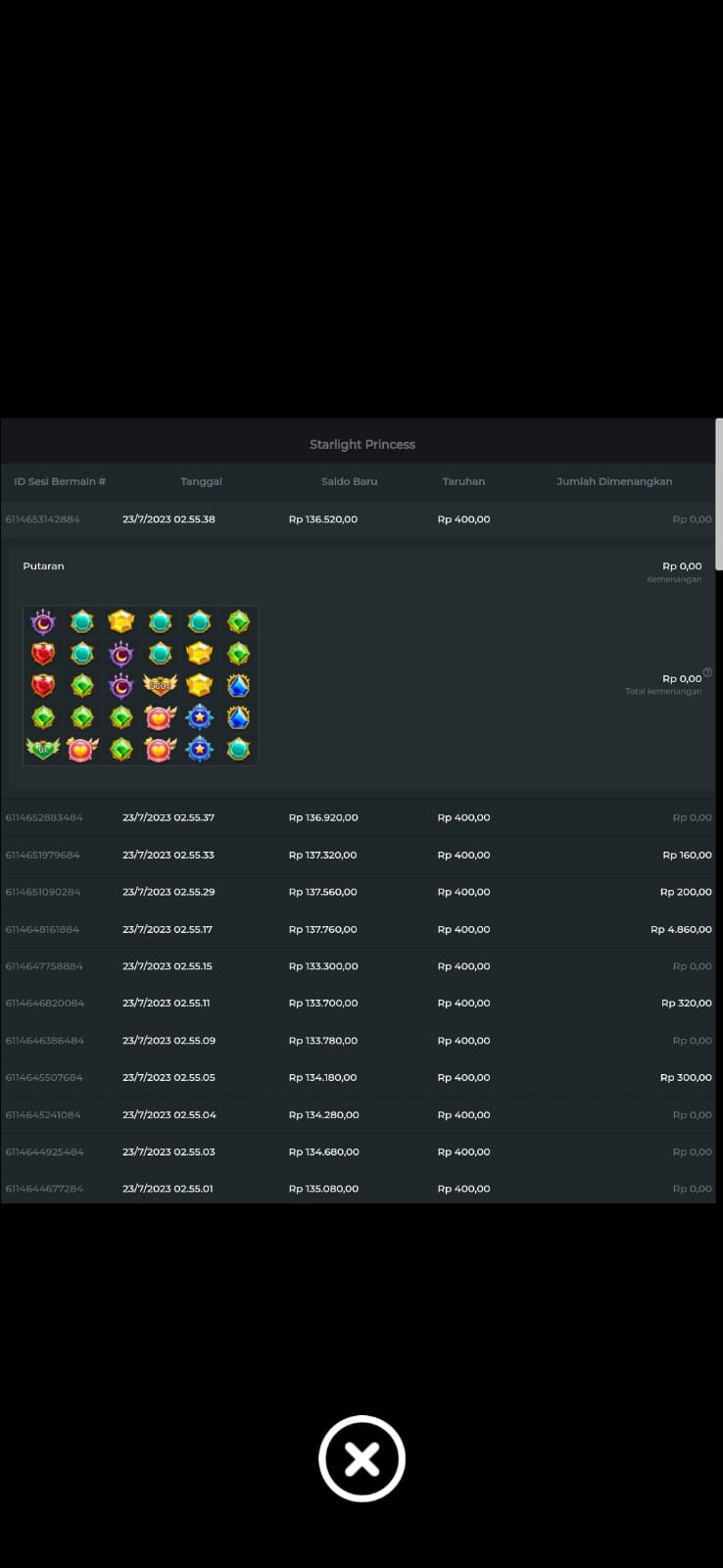Click the Putaran label
Image resolution: width=723 pixels, height=1568 pixels.
pyautogui.click(x=43, y=566)
